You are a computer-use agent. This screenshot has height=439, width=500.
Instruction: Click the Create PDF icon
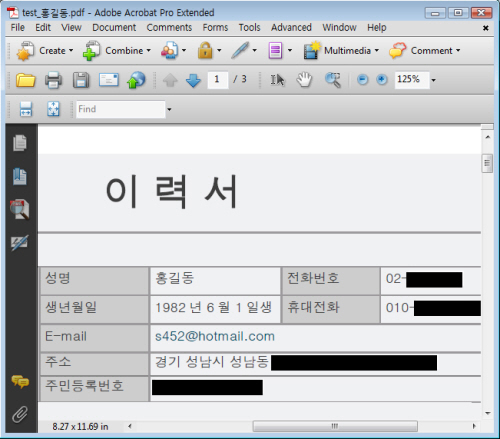pyautogui.click(x=25, y=51)
